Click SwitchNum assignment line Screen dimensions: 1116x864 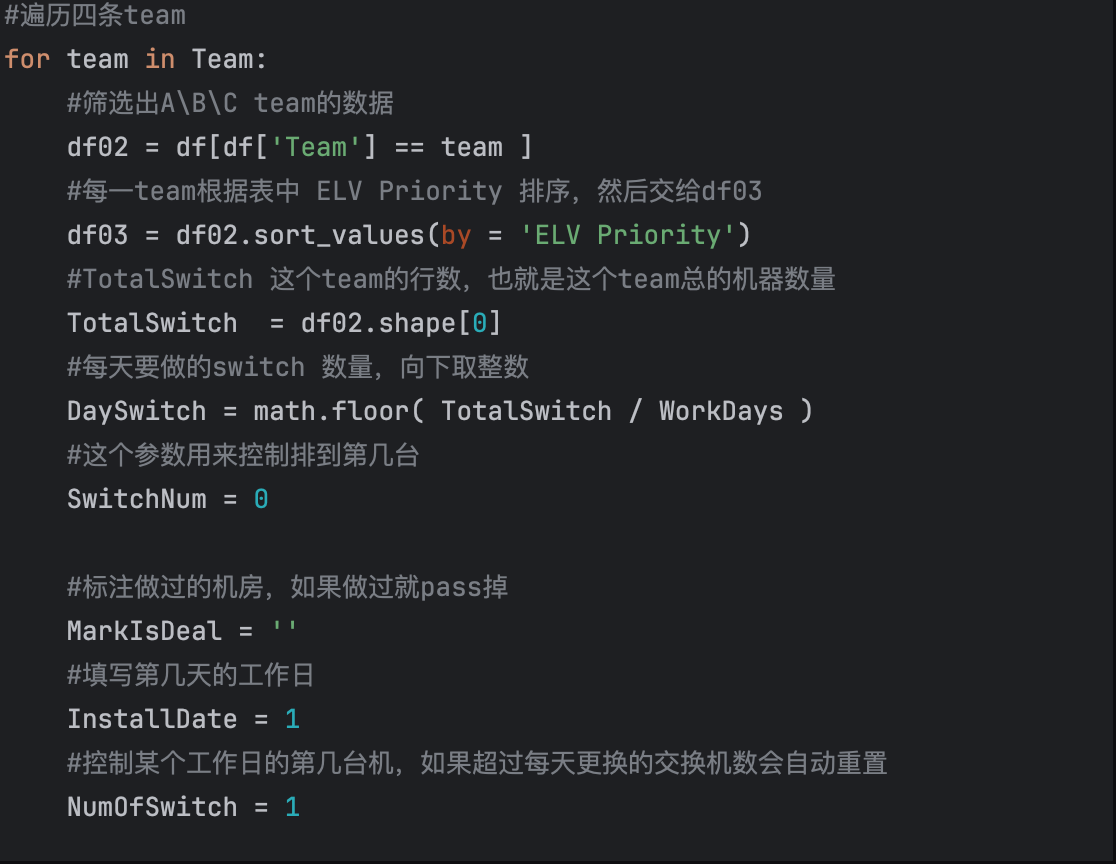pos(168,499)
